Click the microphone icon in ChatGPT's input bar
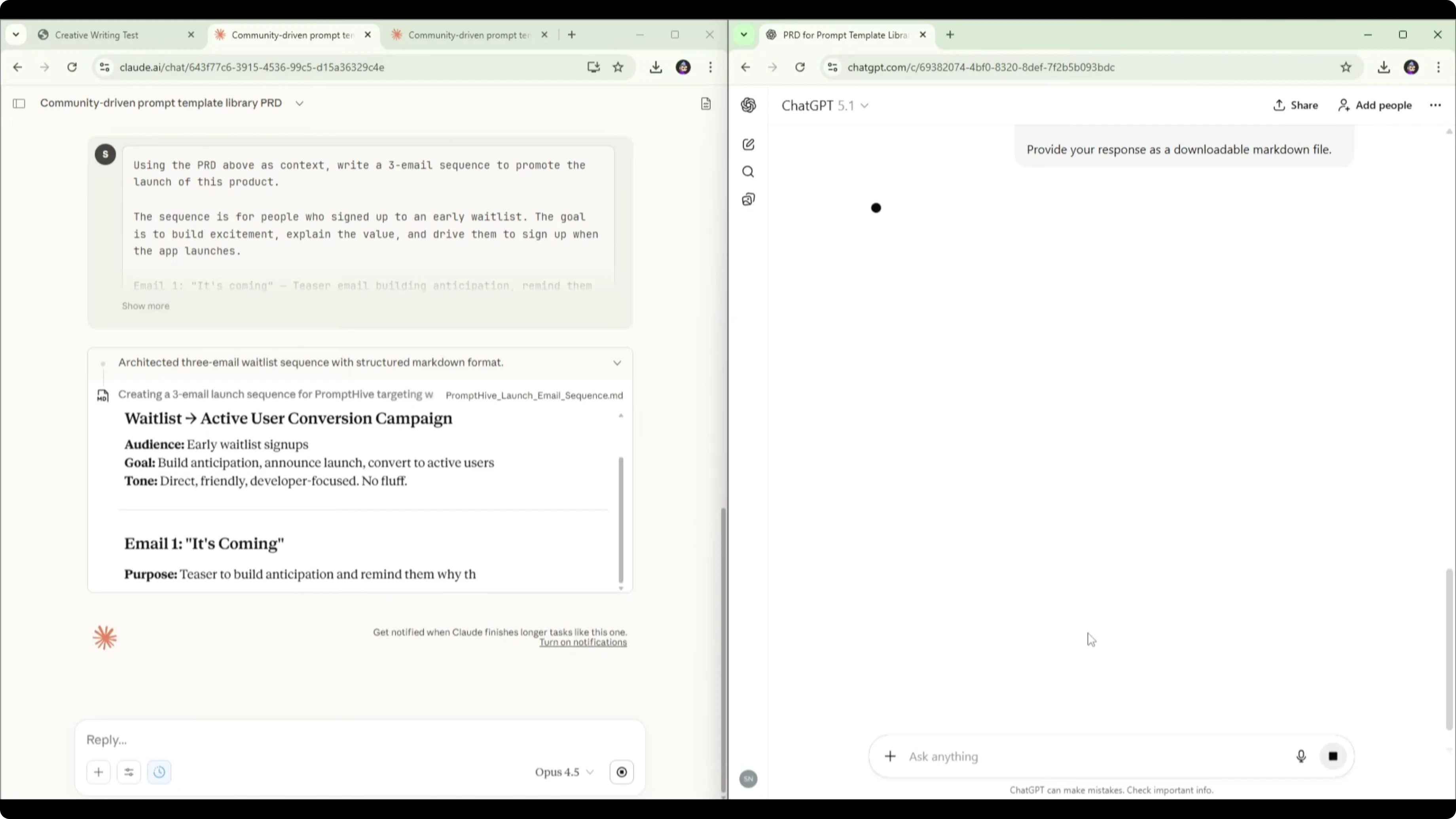The height and width of the screenshot is (819, 1456). click(x=1301, y=756)
